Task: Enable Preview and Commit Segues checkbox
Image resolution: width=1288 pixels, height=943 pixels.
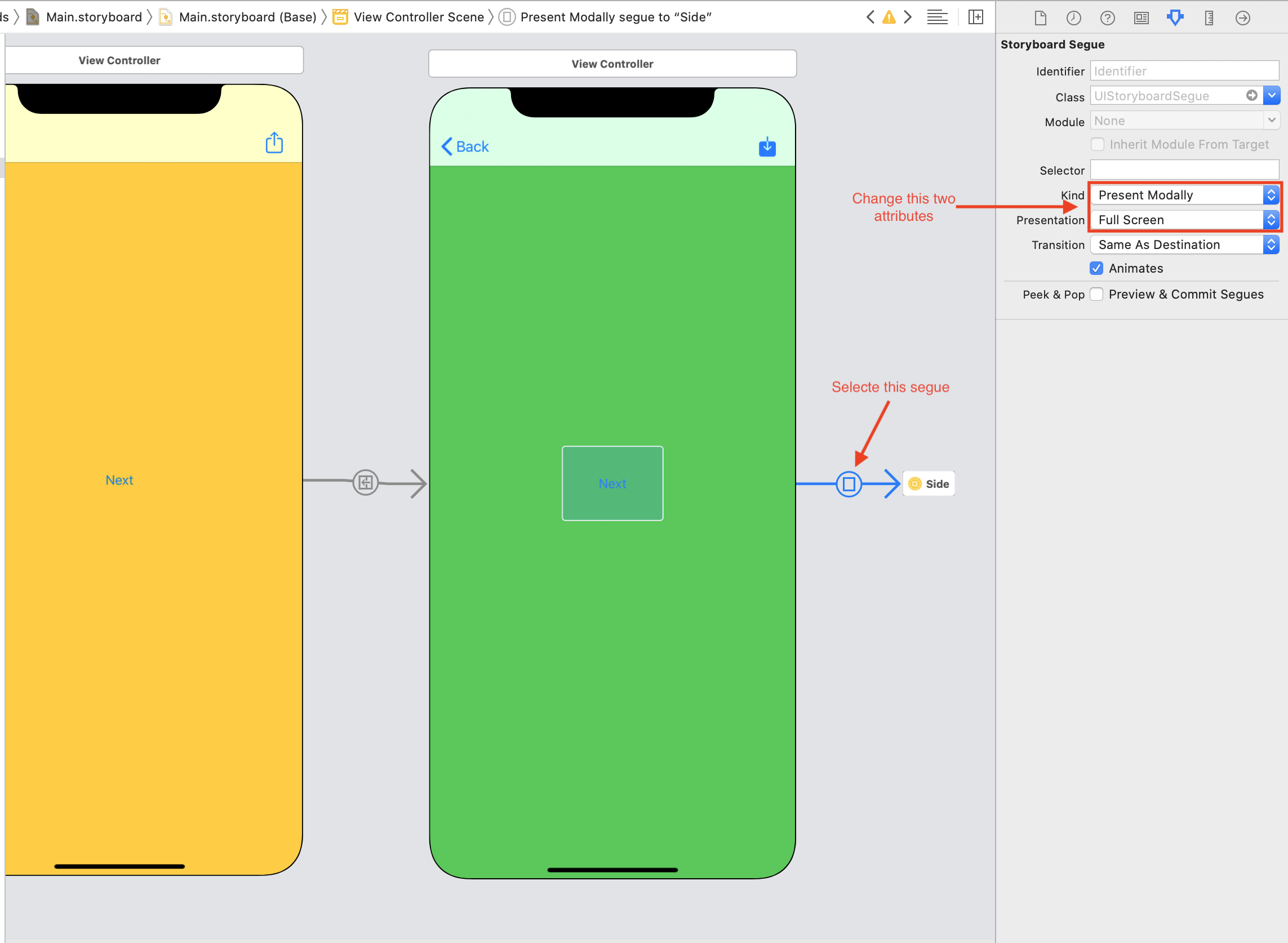Action: [x=1098, y=293]
